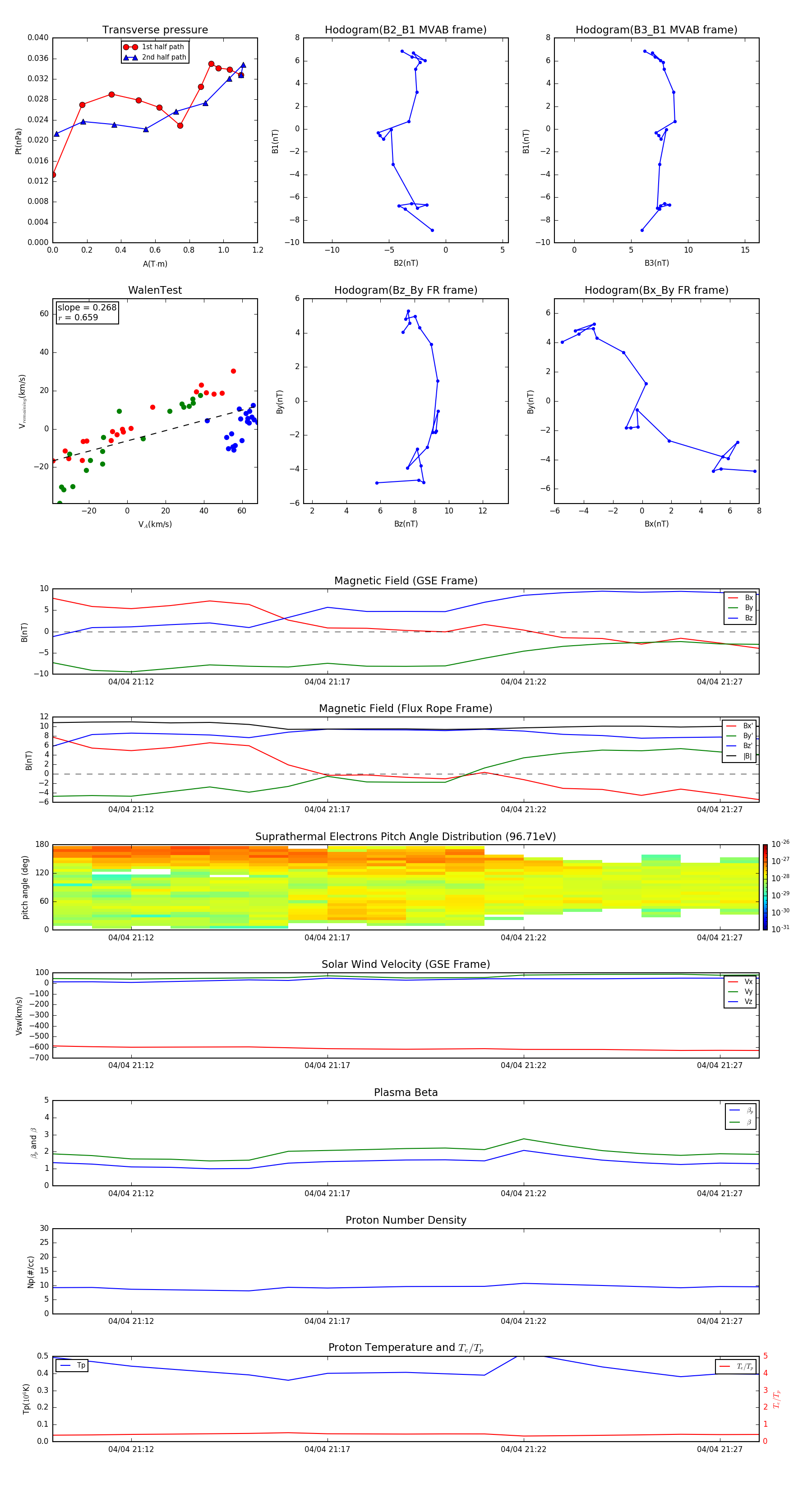Click the 'Bz(nT)' x-axis label
The width and height of the screenshot is (812, 1489).
[x=406, y=524]
